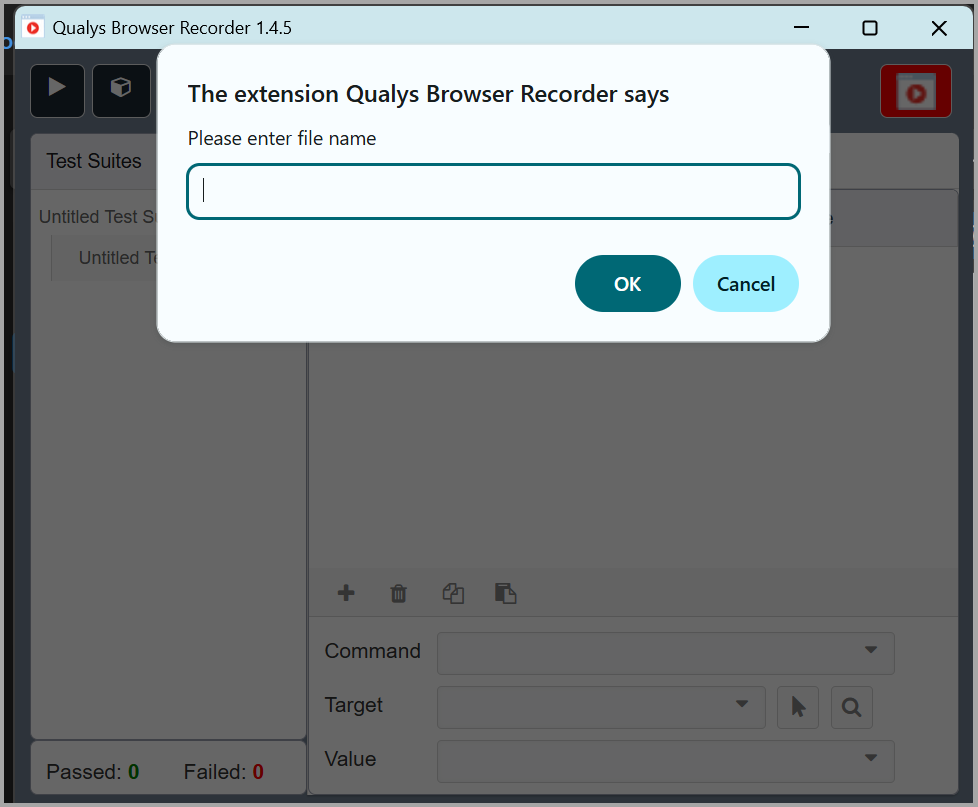Close the Qualys Browser Recorder window
978x807 pixels.
point(939,27)
